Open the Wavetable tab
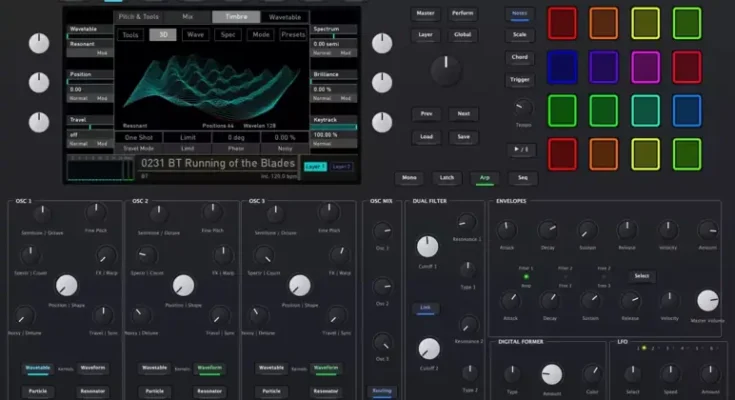Image resolution: width=735 pixels, height=400 pixels. click(285, 17)
